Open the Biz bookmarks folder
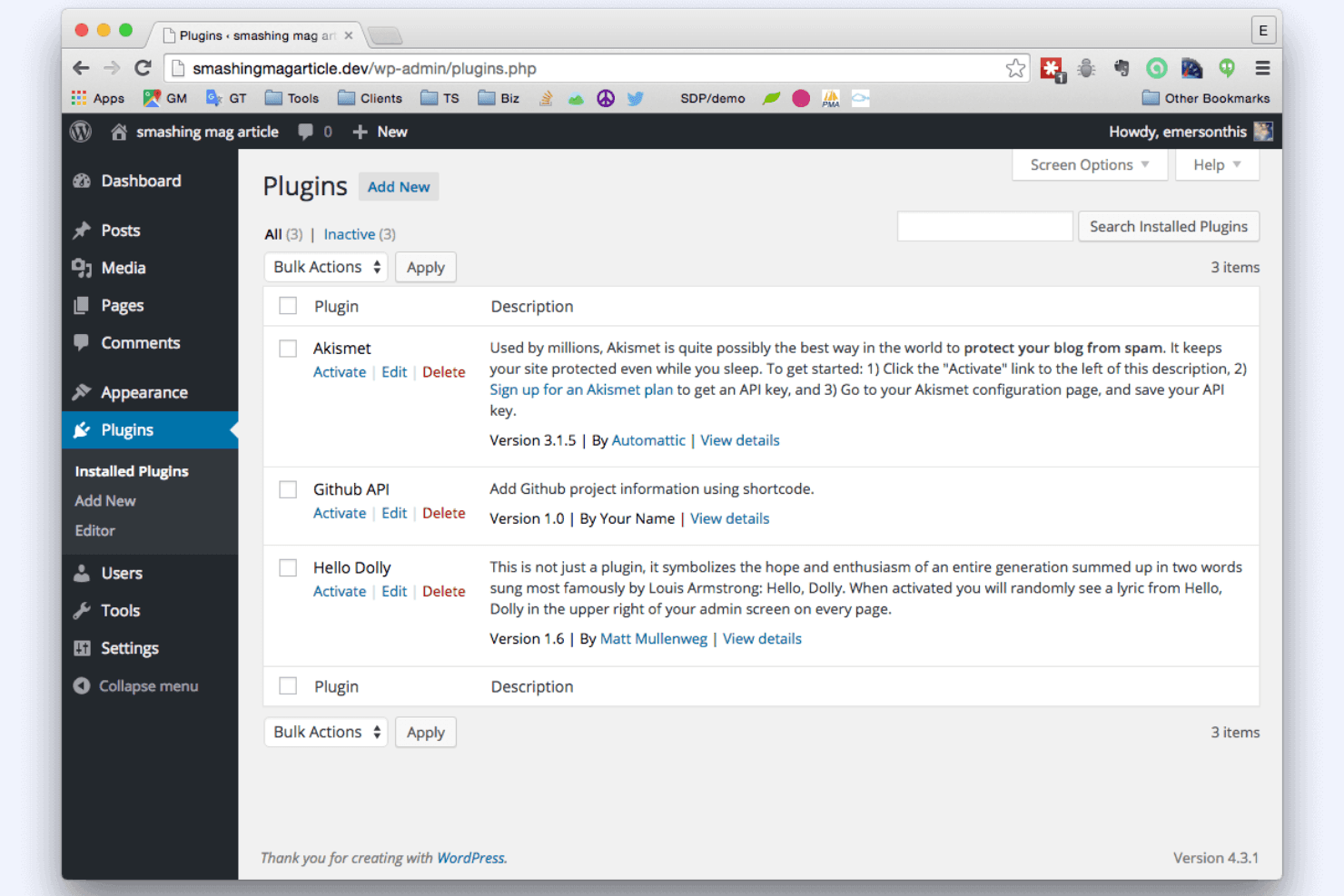Screen dimensions: 1344x896 tap(499, 98)
